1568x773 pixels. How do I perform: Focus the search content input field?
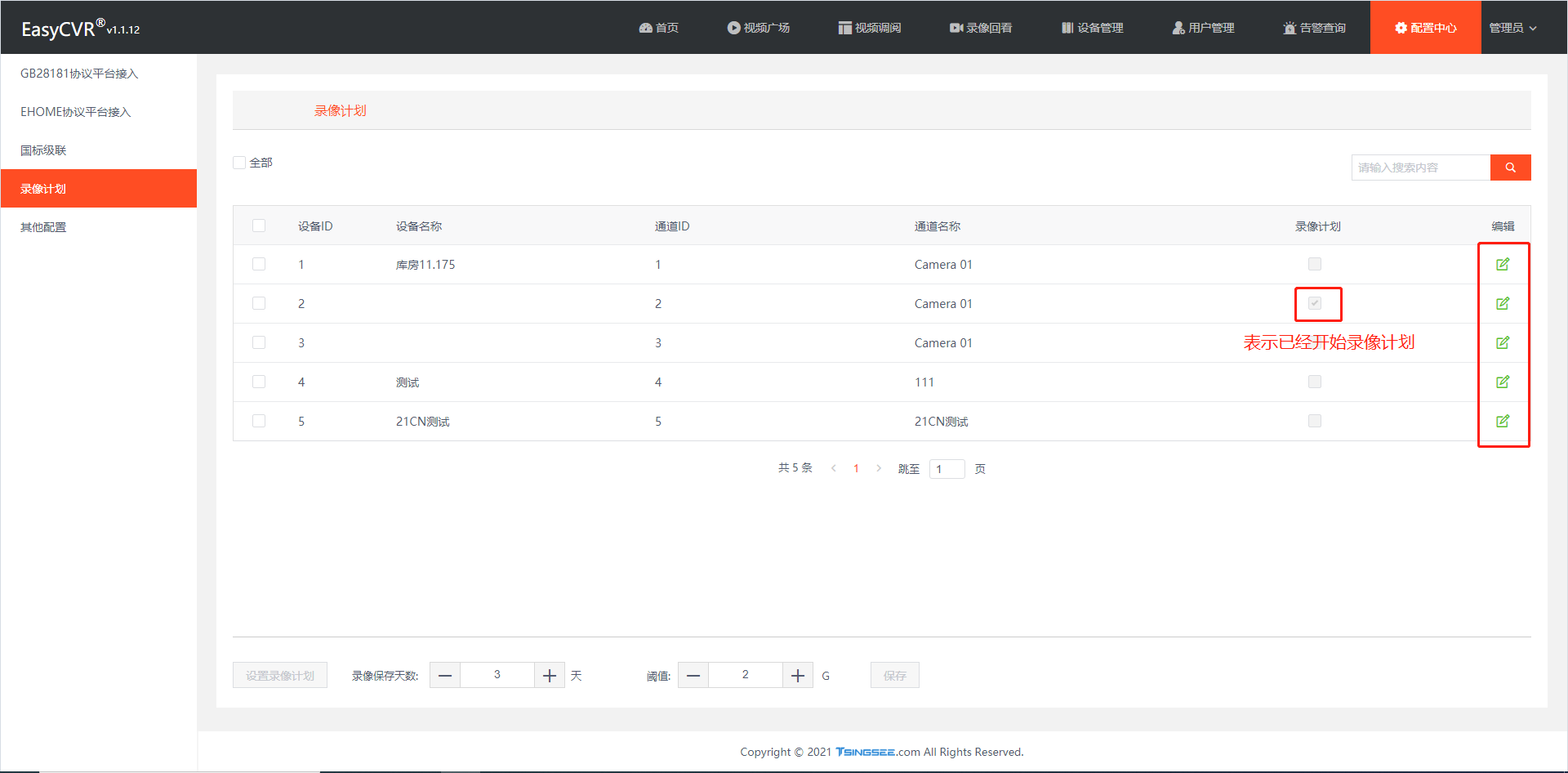pos(1421,168)
